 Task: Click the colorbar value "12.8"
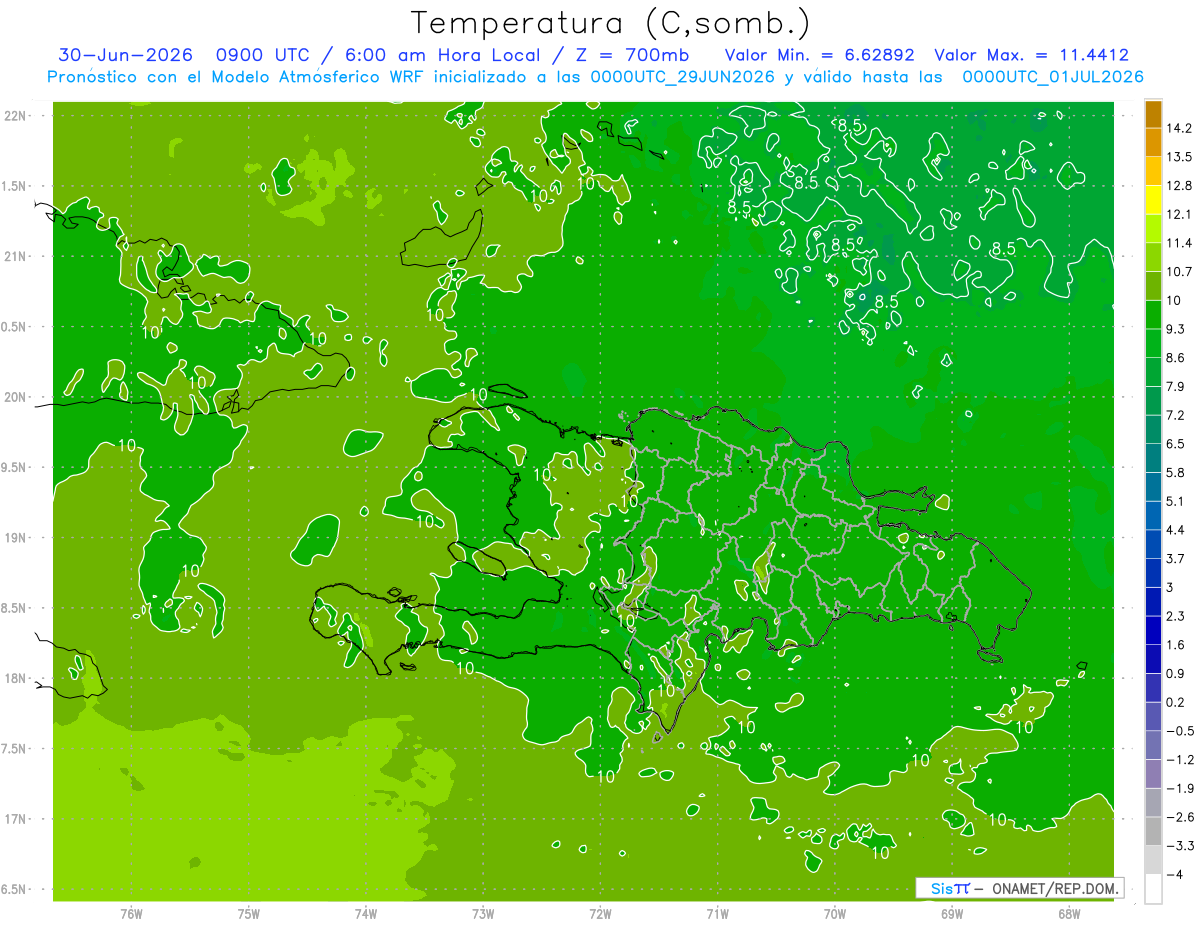pos(1180,186)
